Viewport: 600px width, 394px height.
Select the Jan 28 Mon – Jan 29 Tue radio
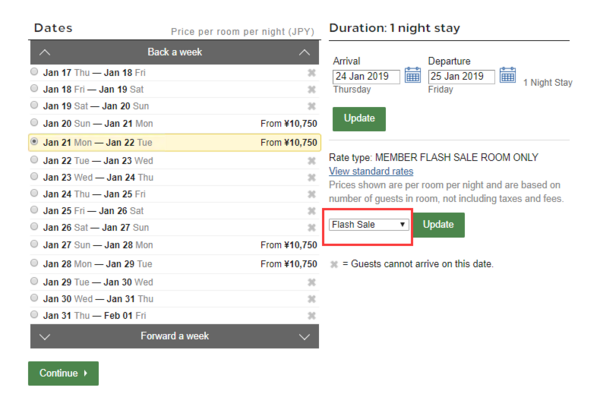pyautogui.click(x=34, y=263)
